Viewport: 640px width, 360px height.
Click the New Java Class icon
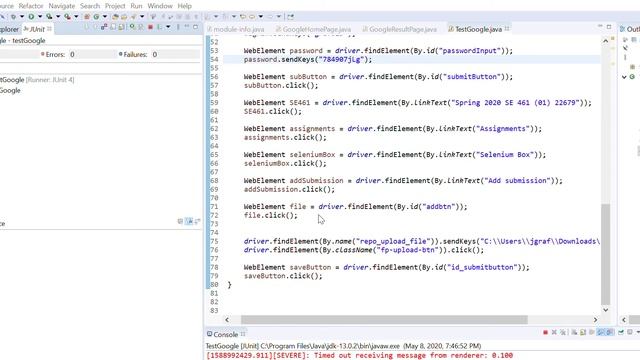[96, 16]
